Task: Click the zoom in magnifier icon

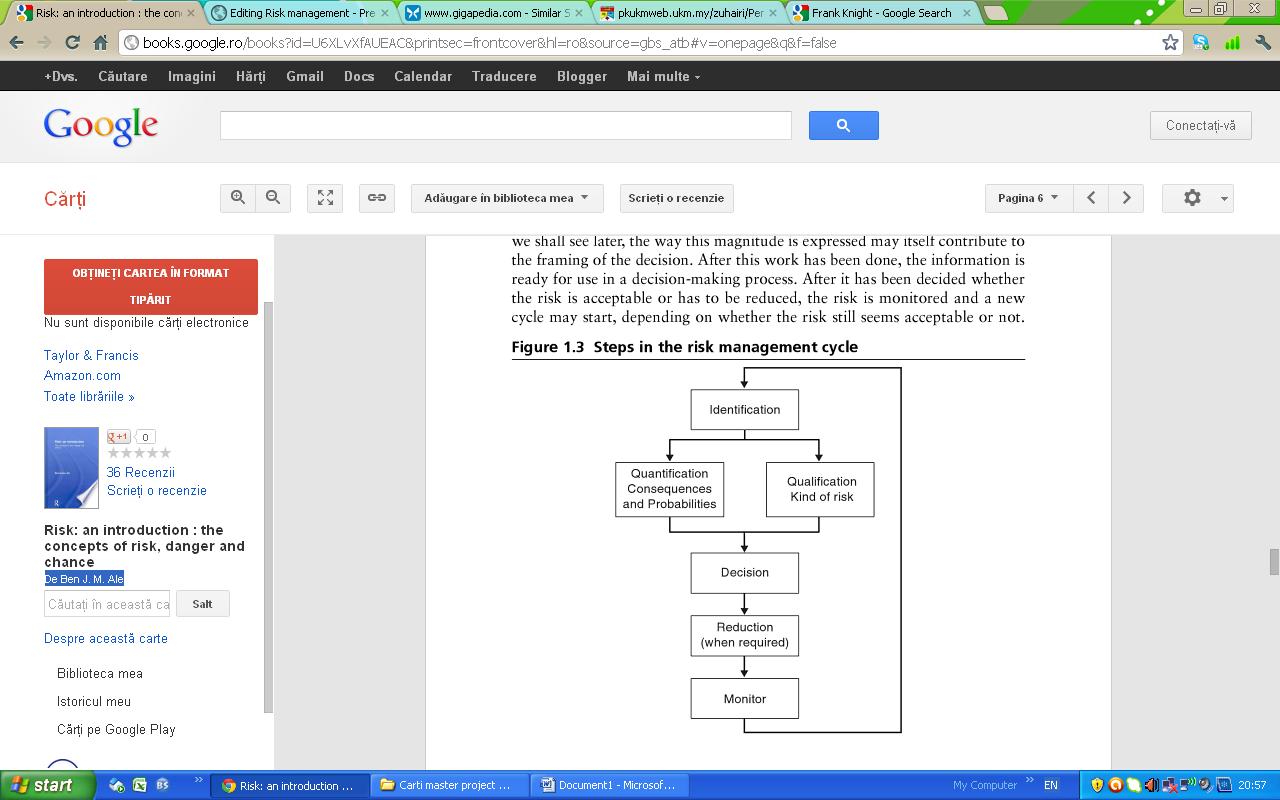Action: coord(238,198)
